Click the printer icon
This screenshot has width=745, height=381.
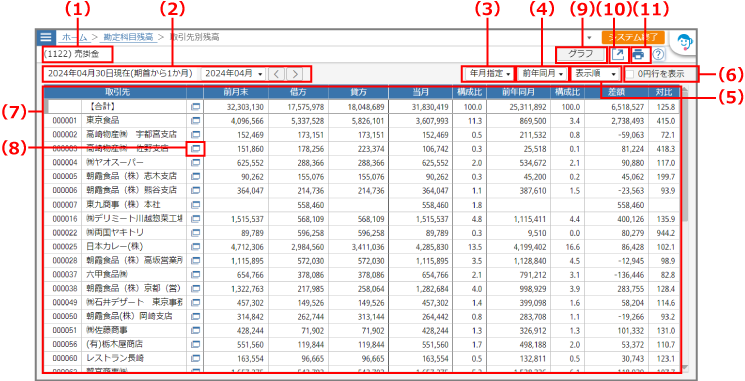tap(639, 55)
